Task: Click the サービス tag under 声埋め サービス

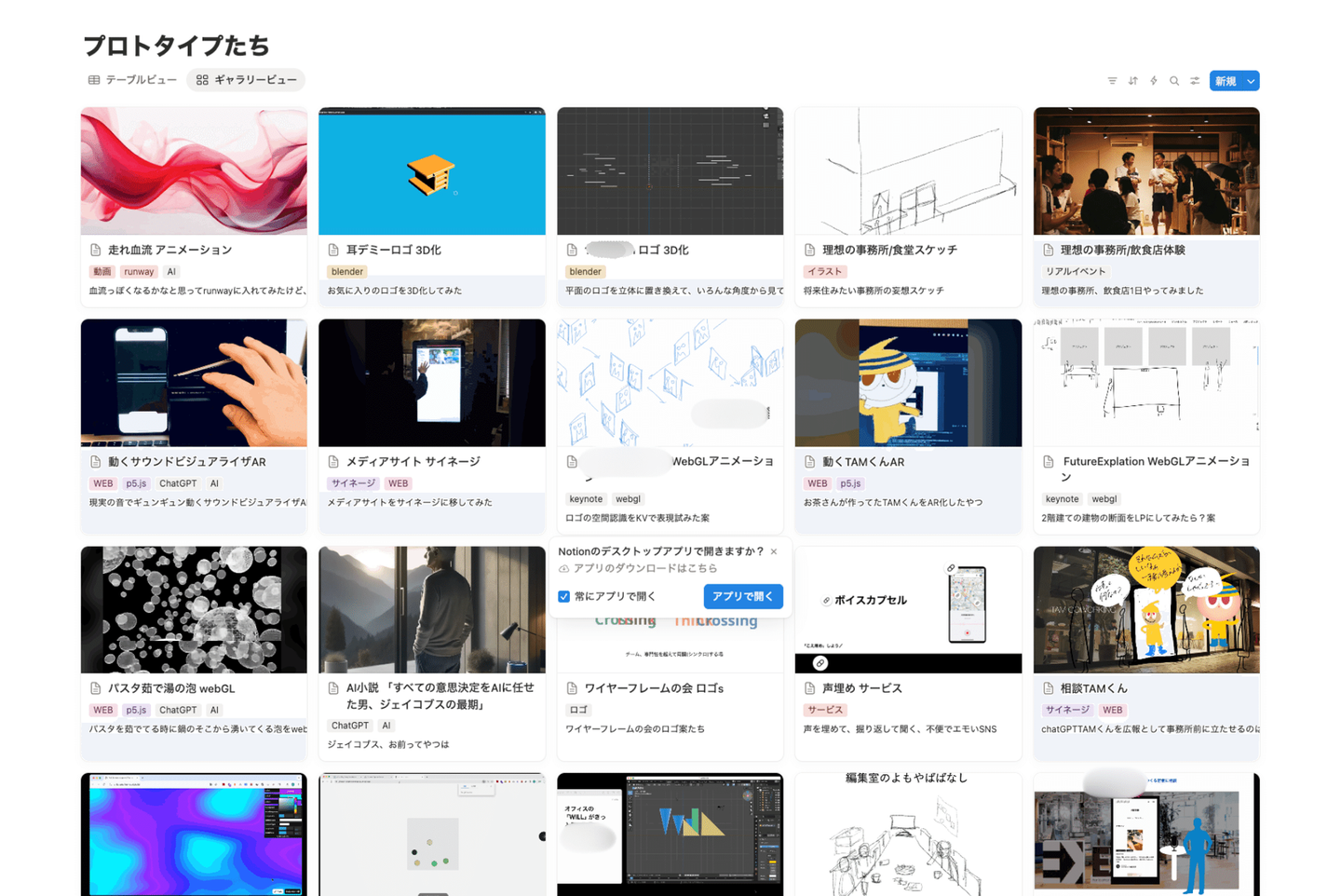Action: pyautogui.click(x=825, y=710)
